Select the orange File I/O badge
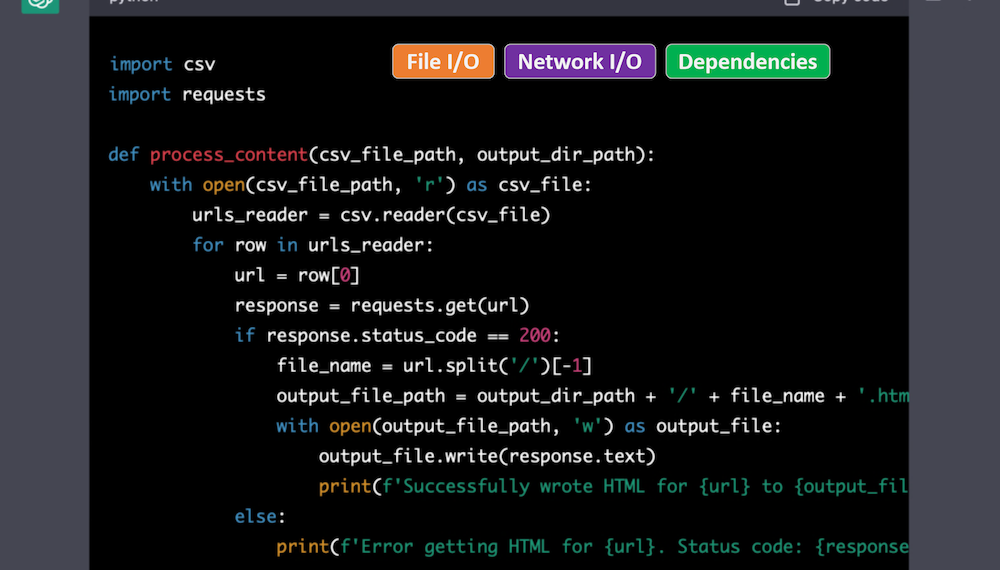Viewport: 1000px width, 570px height. (443, 62)
